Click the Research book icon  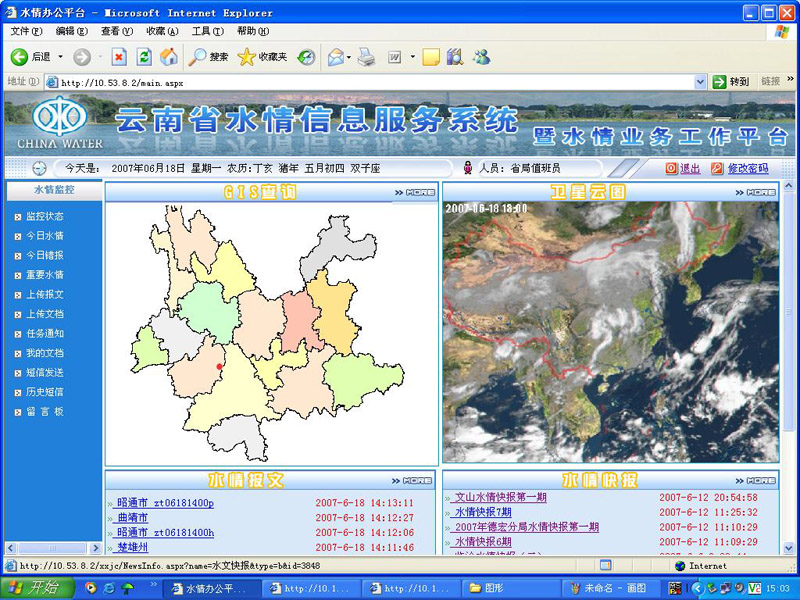(455, 57)
